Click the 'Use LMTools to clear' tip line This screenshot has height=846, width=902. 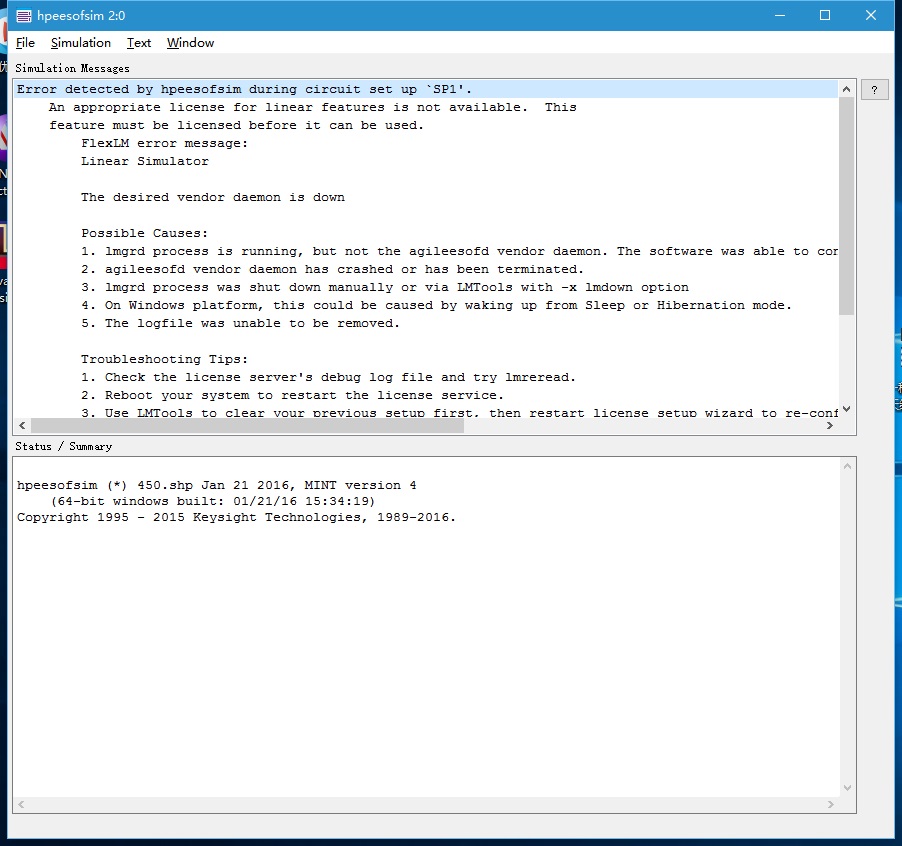pos(459,412)
